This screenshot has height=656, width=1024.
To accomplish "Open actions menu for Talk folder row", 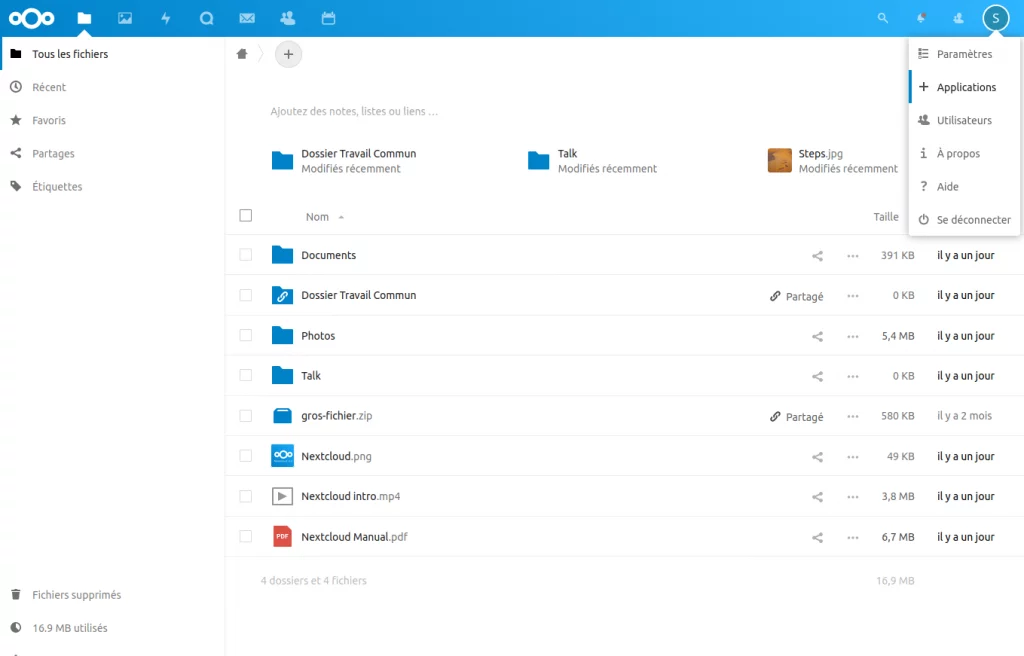I will 853,376.
